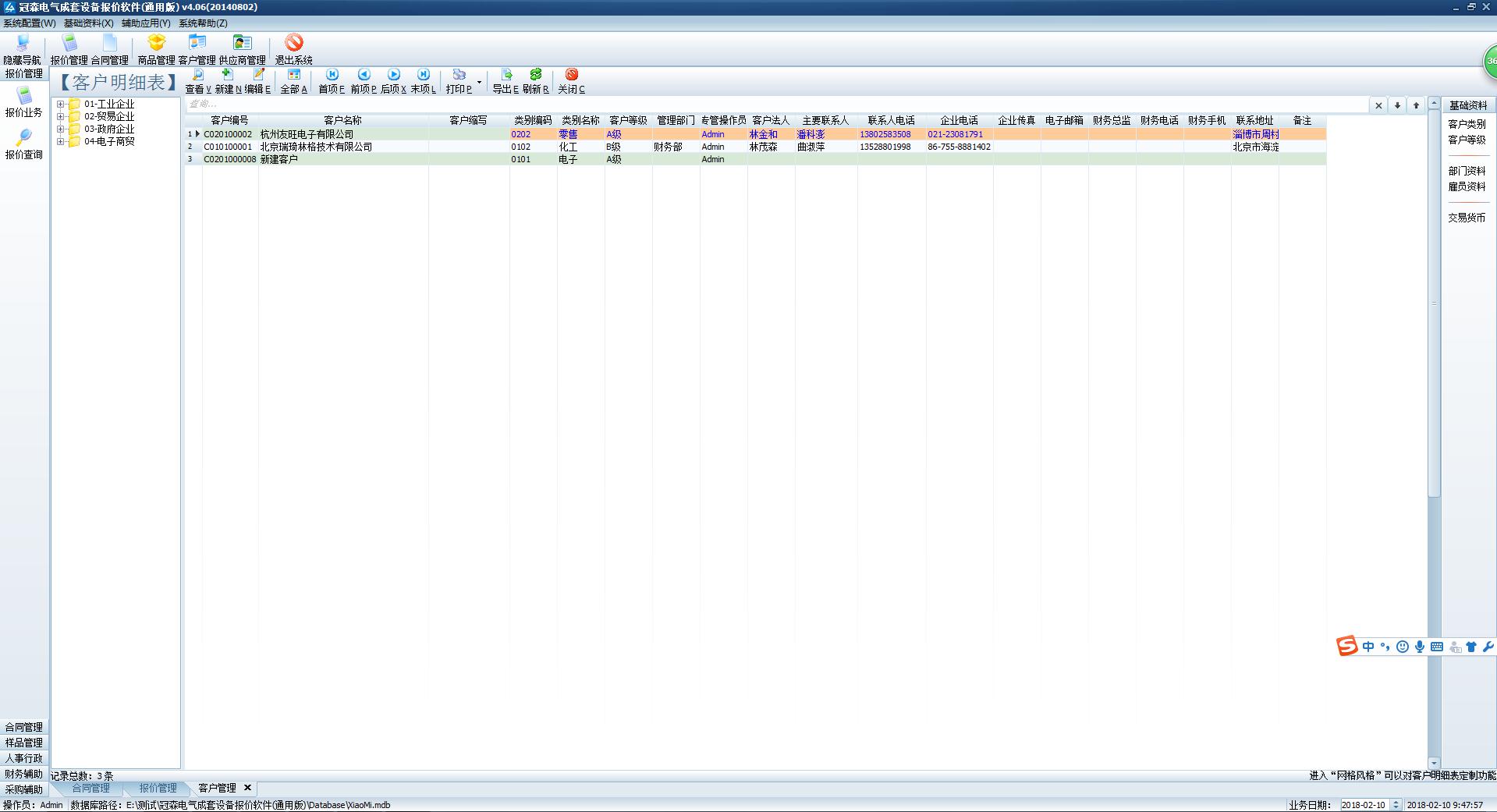This screenshot has width=1497, height=812.
Task: Click the 查看 (View) toolbar icon
Action: tap(198, 76)
